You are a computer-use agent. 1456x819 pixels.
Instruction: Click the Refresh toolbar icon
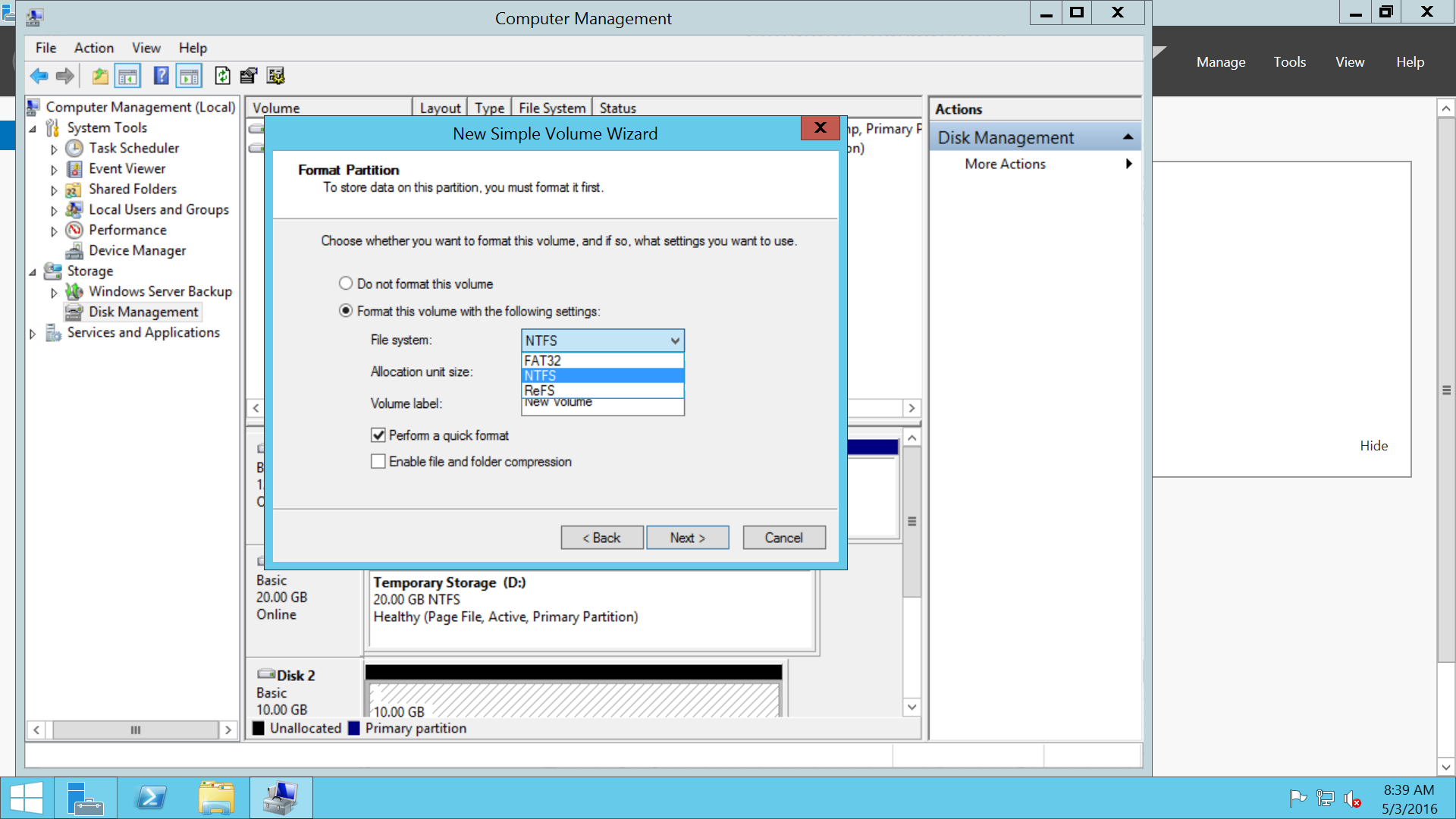(x=222, y=76)
